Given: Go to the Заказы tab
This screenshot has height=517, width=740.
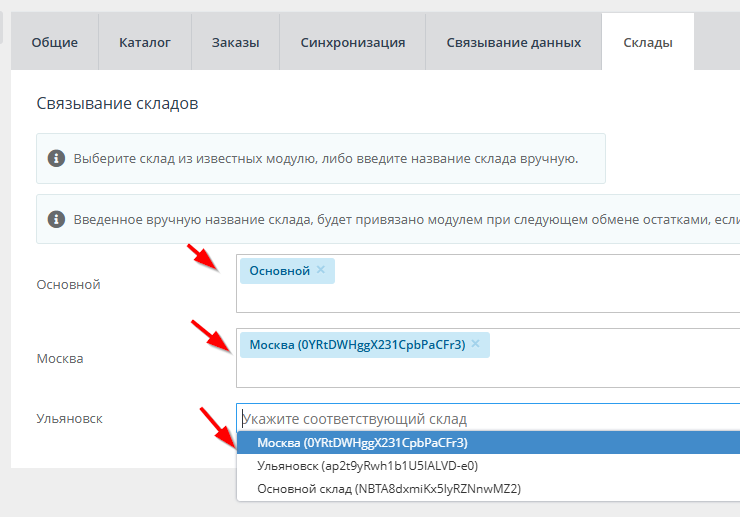Looking at the screenshot, I should [236, 42].
